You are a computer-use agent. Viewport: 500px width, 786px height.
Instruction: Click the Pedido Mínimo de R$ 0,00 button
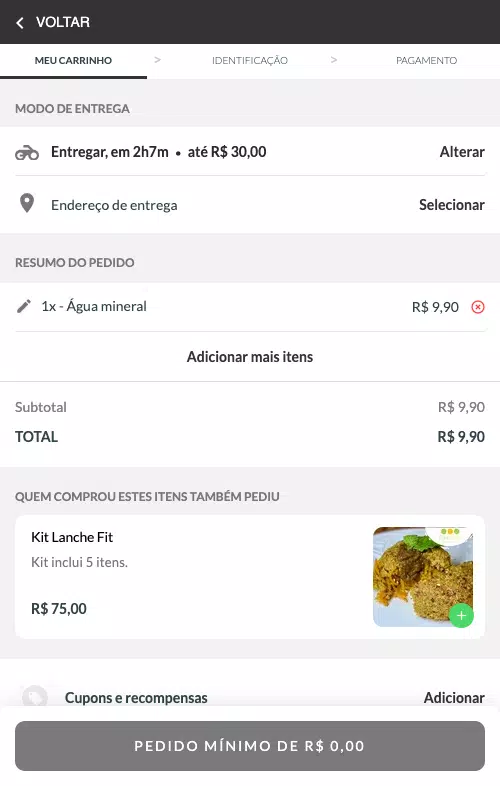coord(250,746)
